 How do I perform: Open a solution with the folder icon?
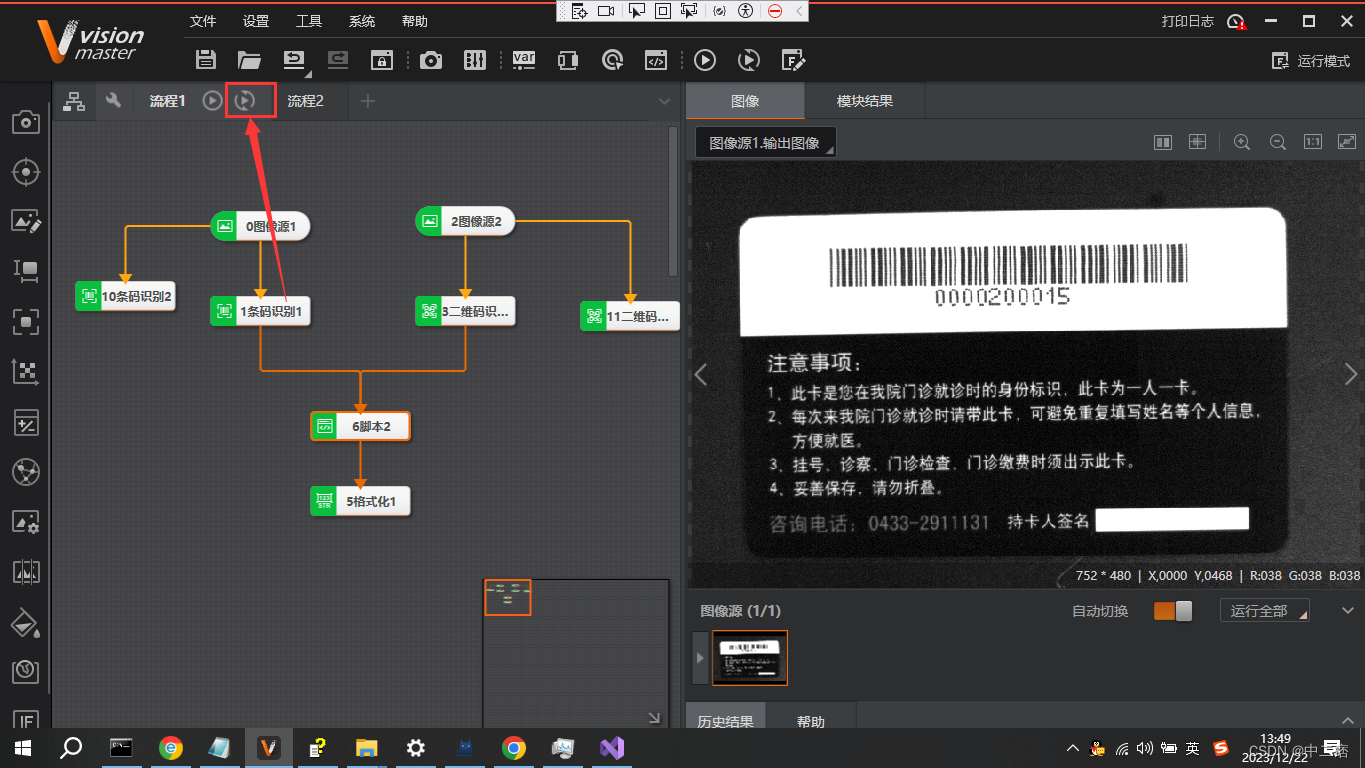tap(249, 60)
